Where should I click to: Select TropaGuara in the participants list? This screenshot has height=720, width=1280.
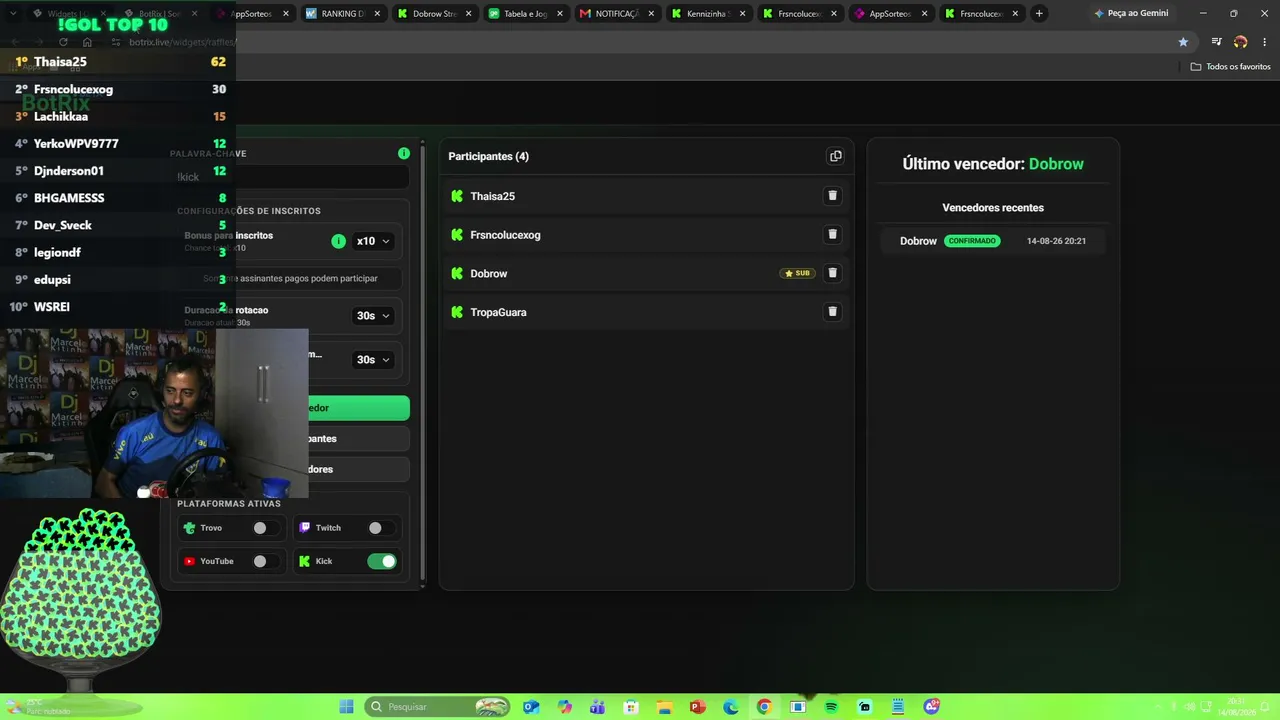click(498, 312)
